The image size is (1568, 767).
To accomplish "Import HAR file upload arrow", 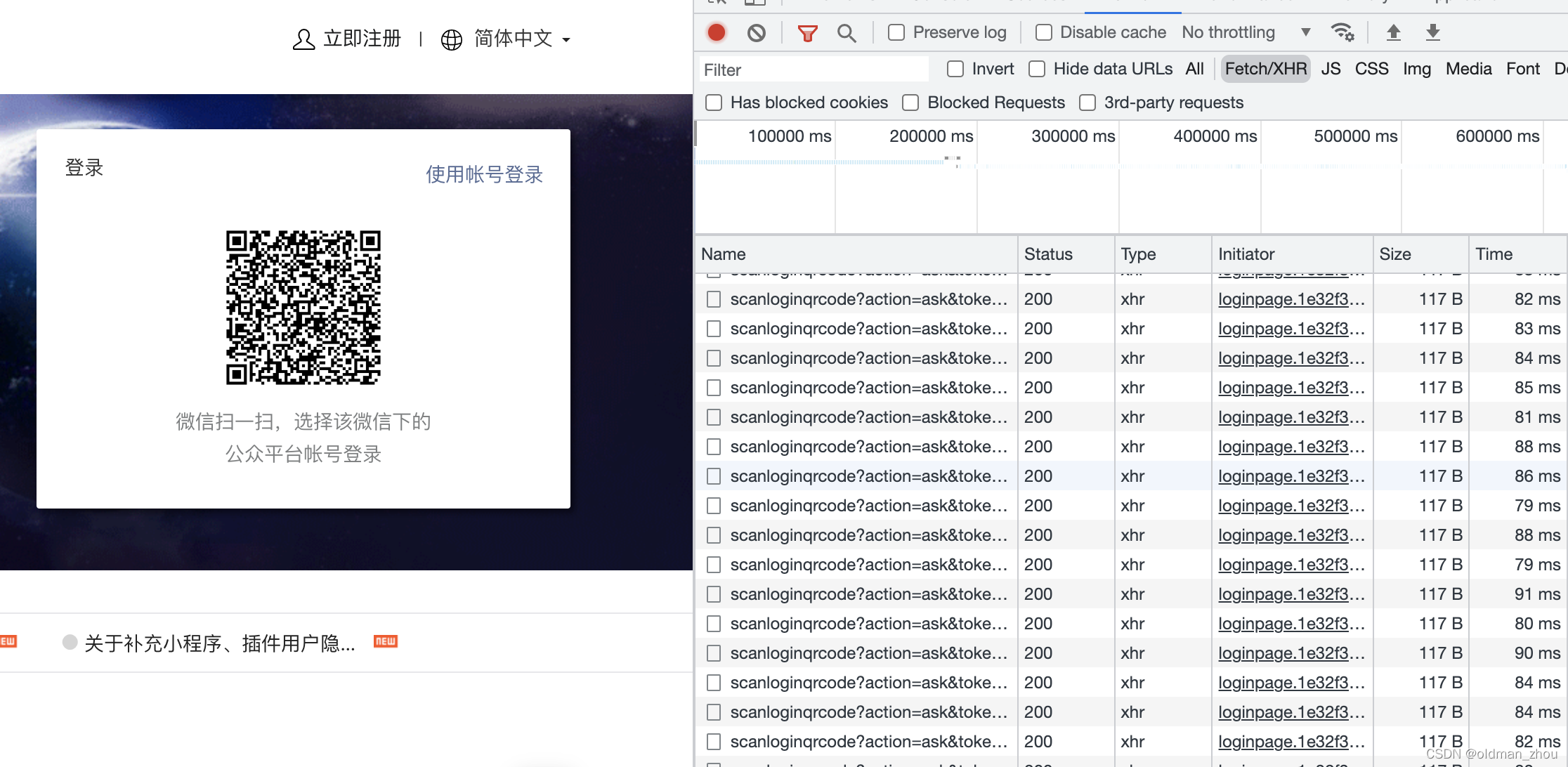I will 1394,32.
